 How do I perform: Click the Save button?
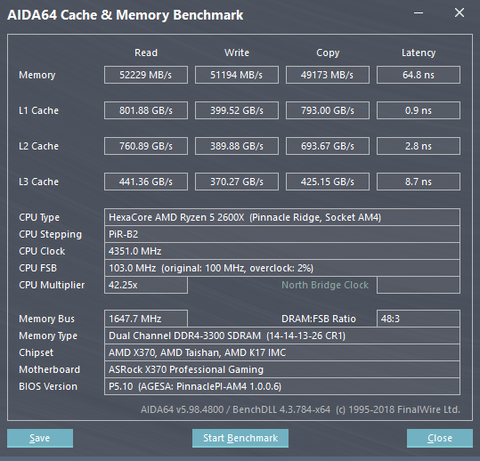click(40, 438)
